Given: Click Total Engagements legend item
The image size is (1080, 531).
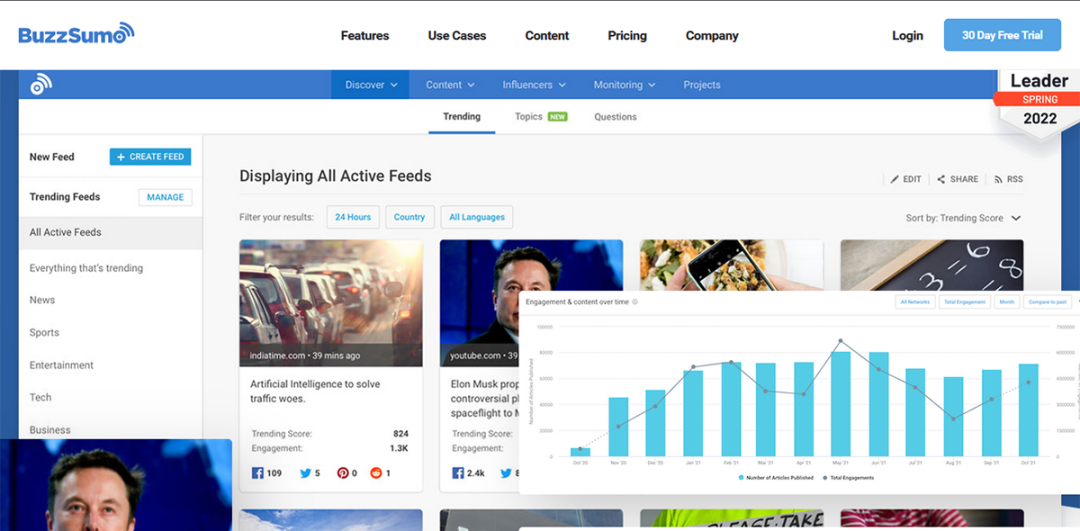Looking at the screenshot, I should [x=848, y=477].
